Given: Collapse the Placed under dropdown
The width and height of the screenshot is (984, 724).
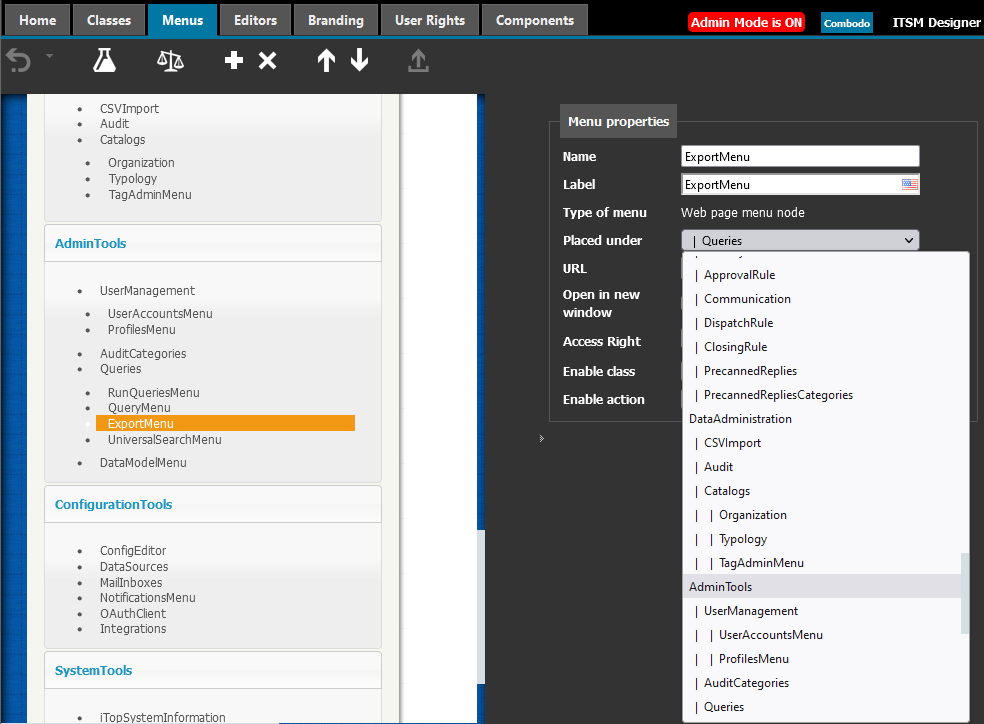Looking at the screenshot, I should click(x=908, y=240).
